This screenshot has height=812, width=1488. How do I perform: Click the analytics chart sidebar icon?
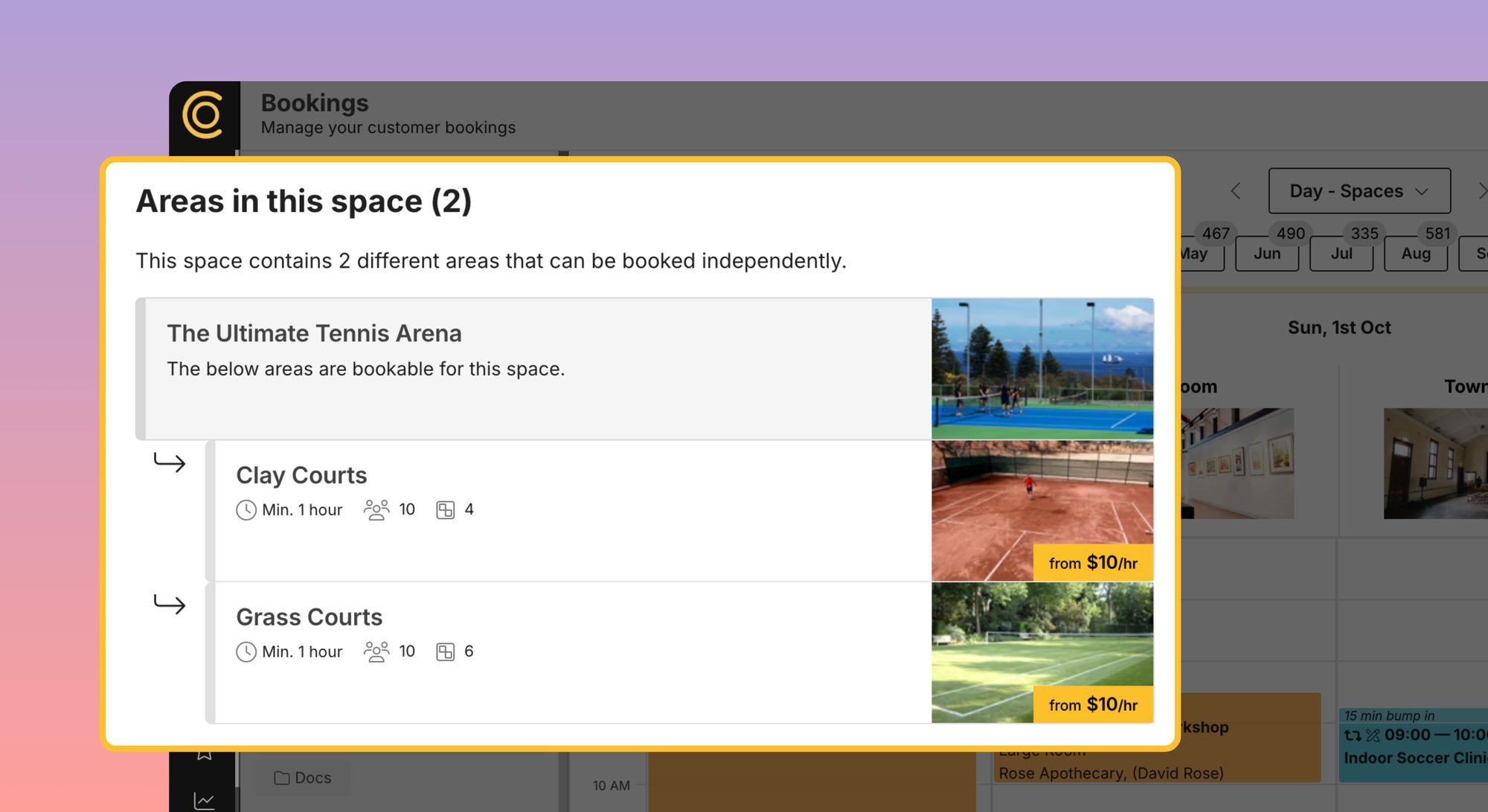pos(204,800)
